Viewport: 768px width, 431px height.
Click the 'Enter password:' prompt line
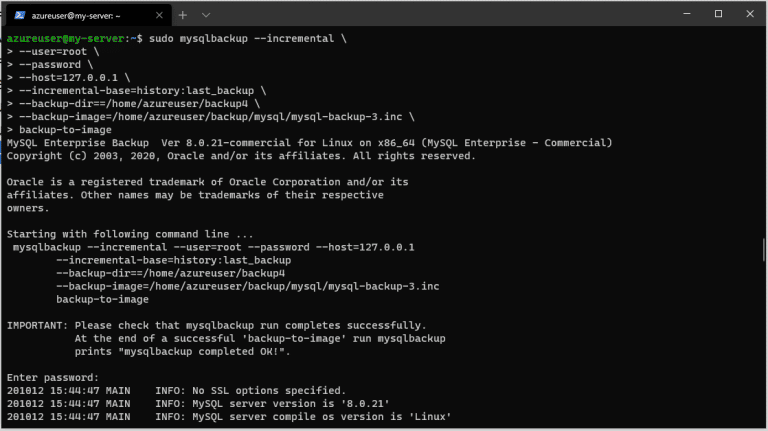tap(53, 378)
